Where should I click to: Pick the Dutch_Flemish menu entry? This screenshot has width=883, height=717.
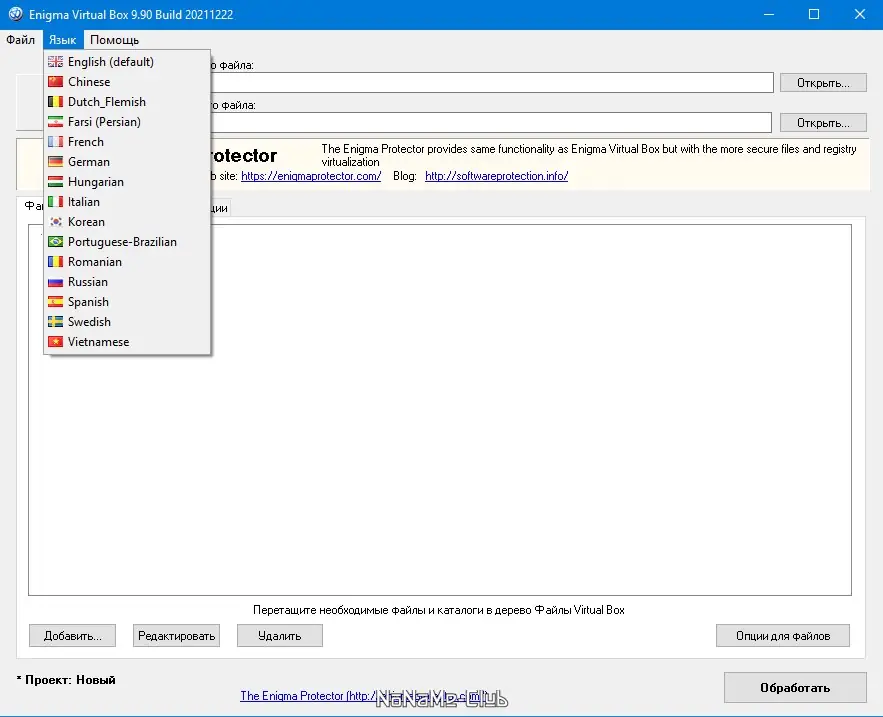[127, 102]
